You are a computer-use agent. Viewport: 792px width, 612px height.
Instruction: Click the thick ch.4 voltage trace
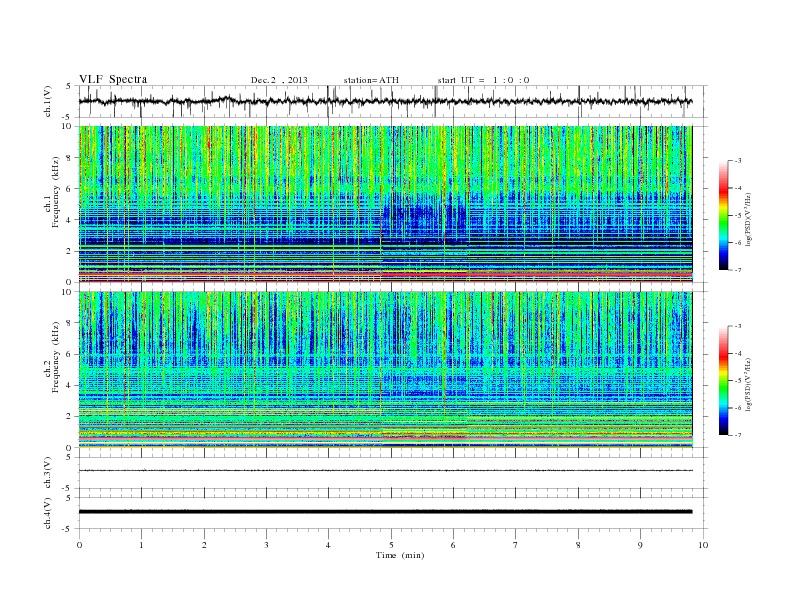point(385,512)
